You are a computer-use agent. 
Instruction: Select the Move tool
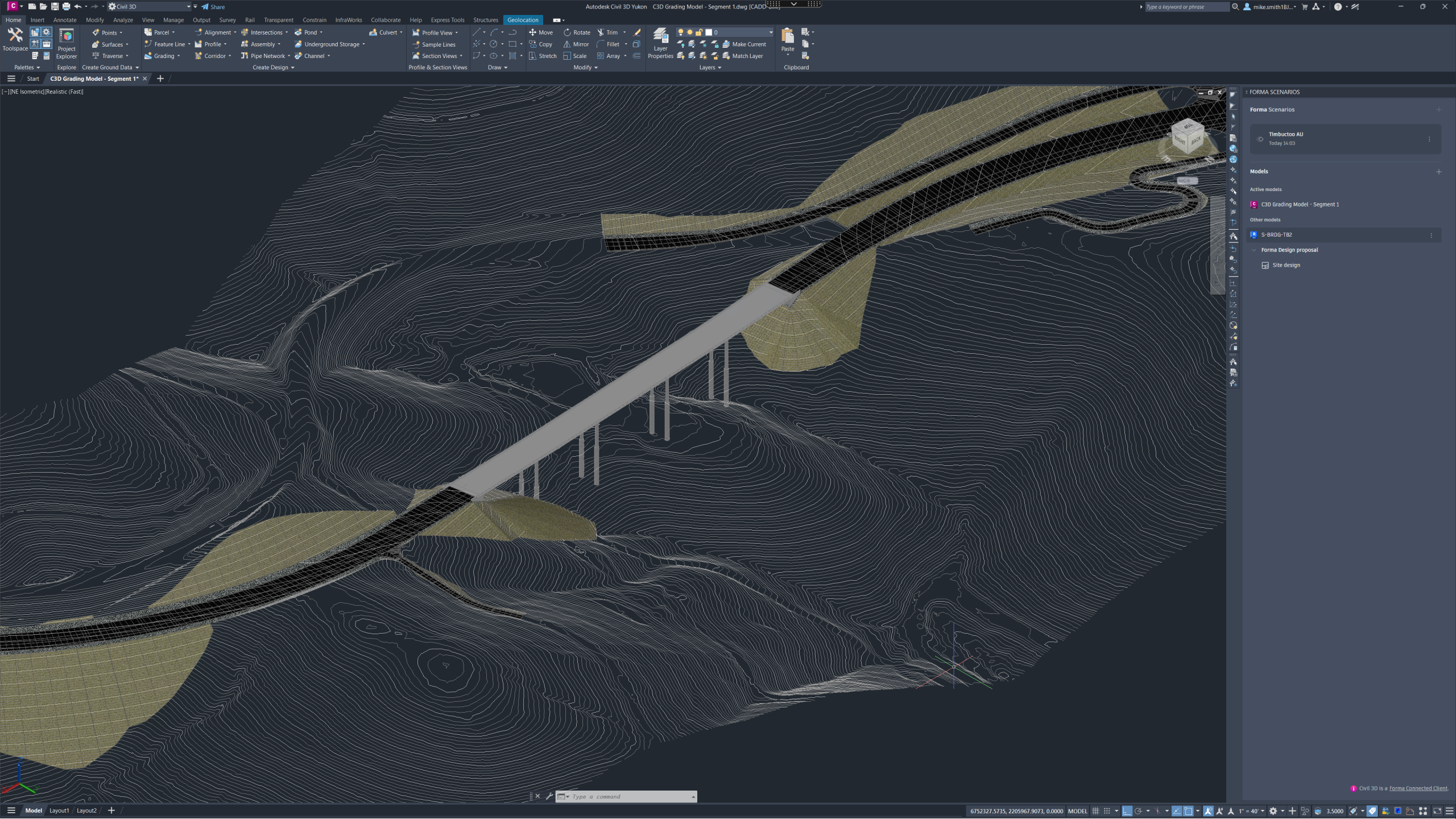click(x=540, y=32)
